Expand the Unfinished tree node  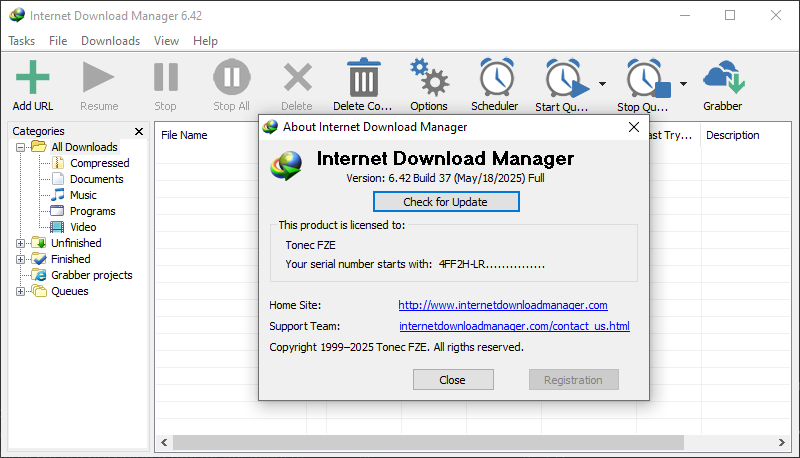click(x=20, y=243)
